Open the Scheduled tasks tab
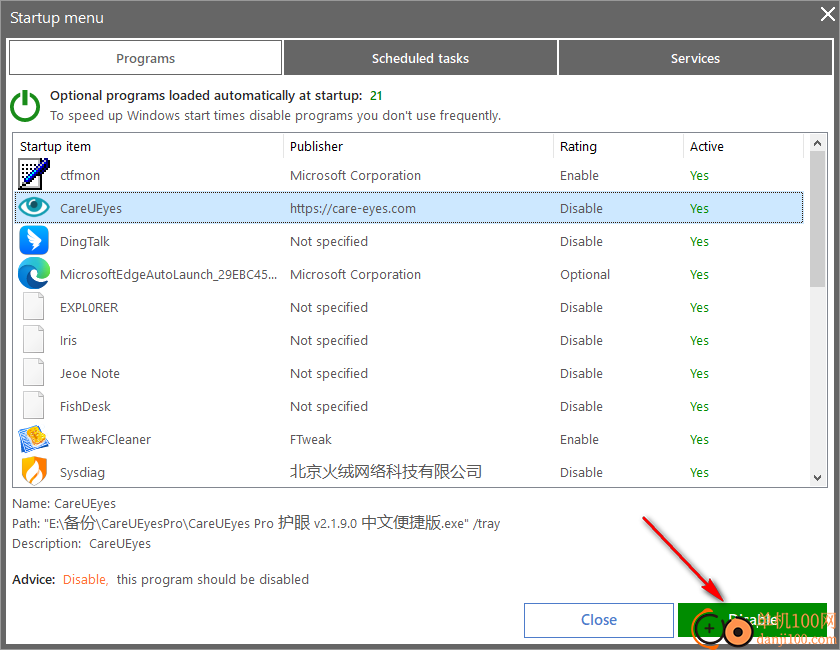Screen dimensions: 840x650 [420, 58]
